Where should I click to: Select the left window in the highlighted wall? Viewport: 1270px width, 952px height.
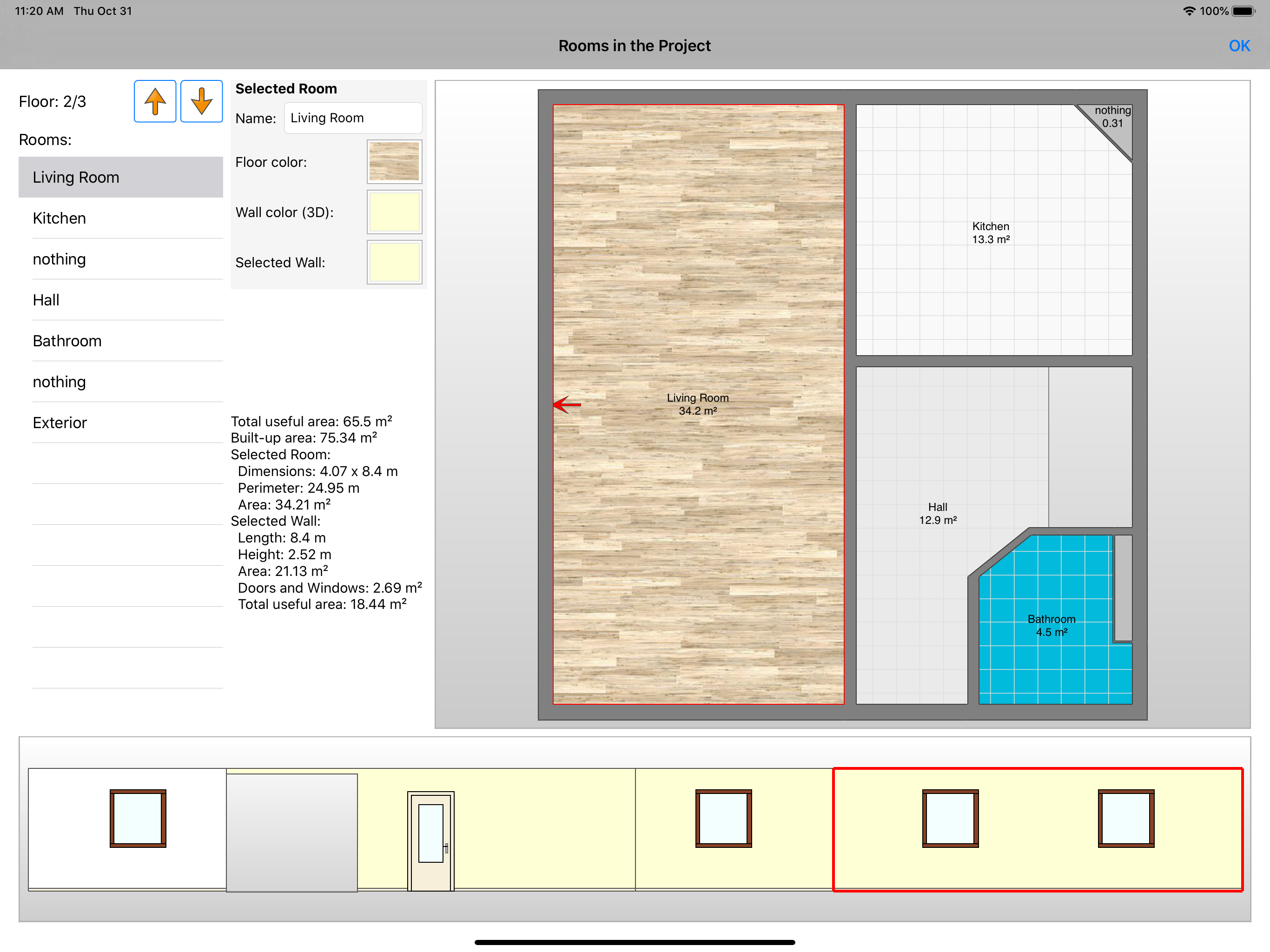[x=950, y=818]
